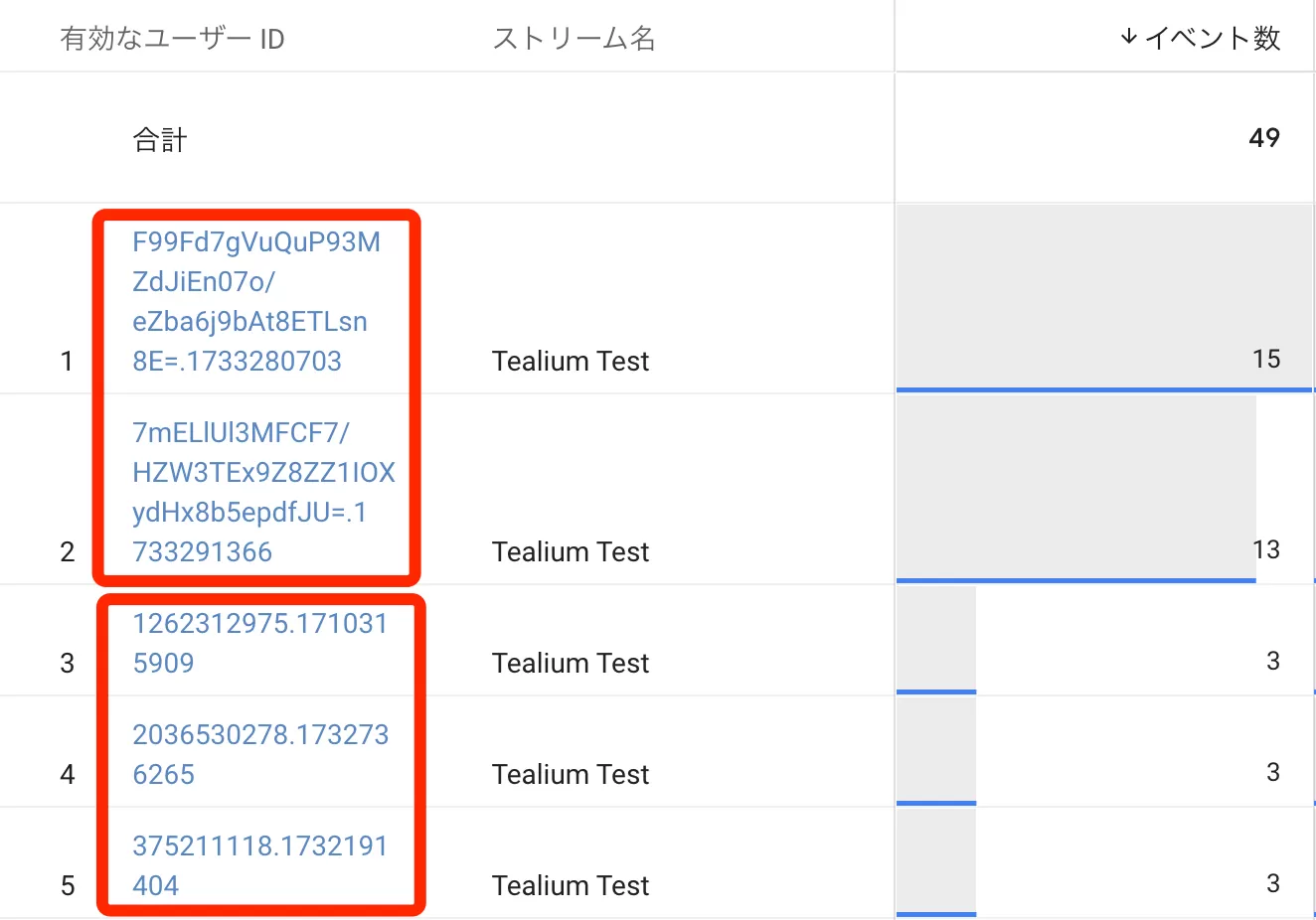
Task: Open user ID 2036530278.1732736265
Action: (260, 754)
